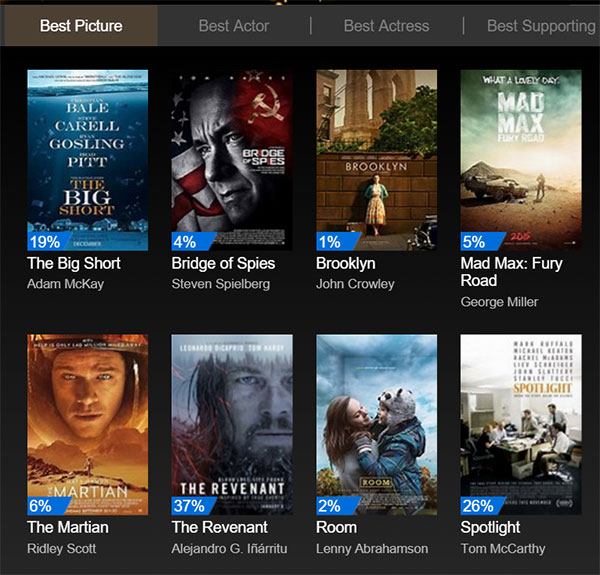
Task: Click the 1% badge on Brooklyn
Action: [x=336, y=241]
